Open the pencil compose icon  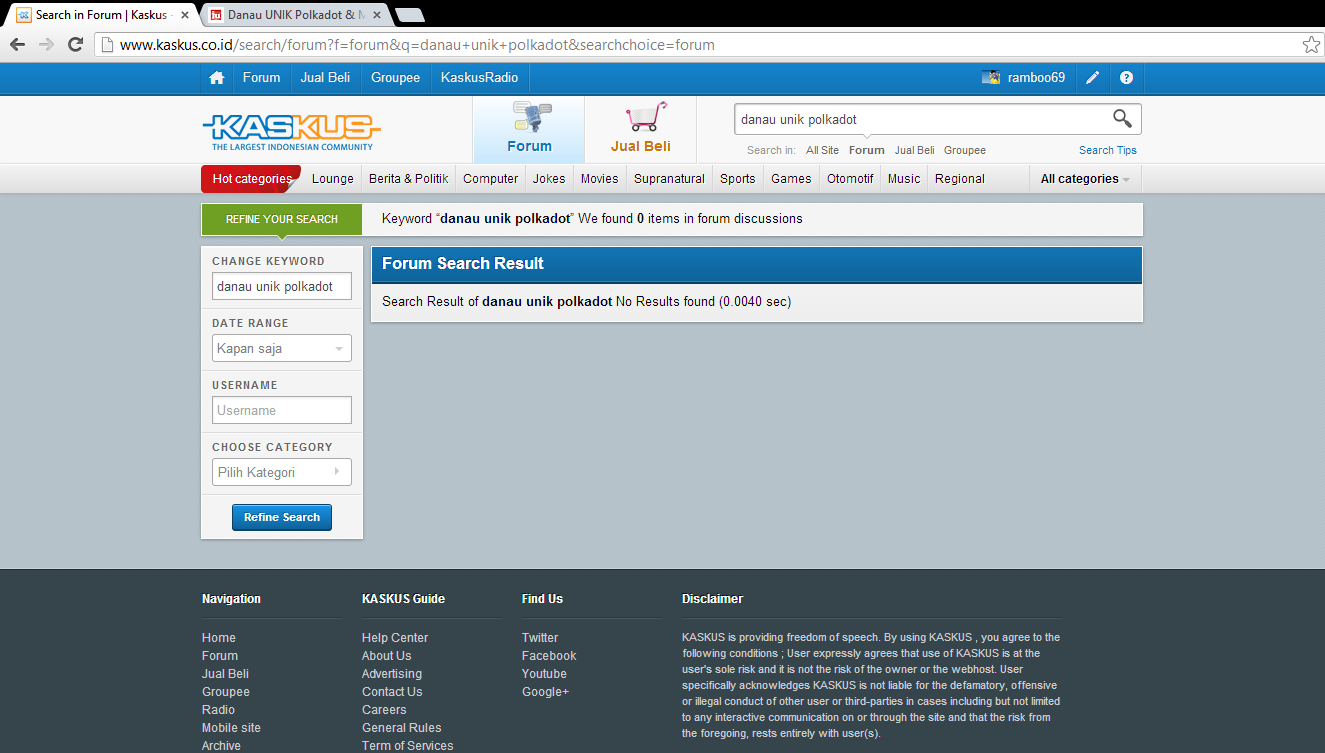click(1093, 78)
